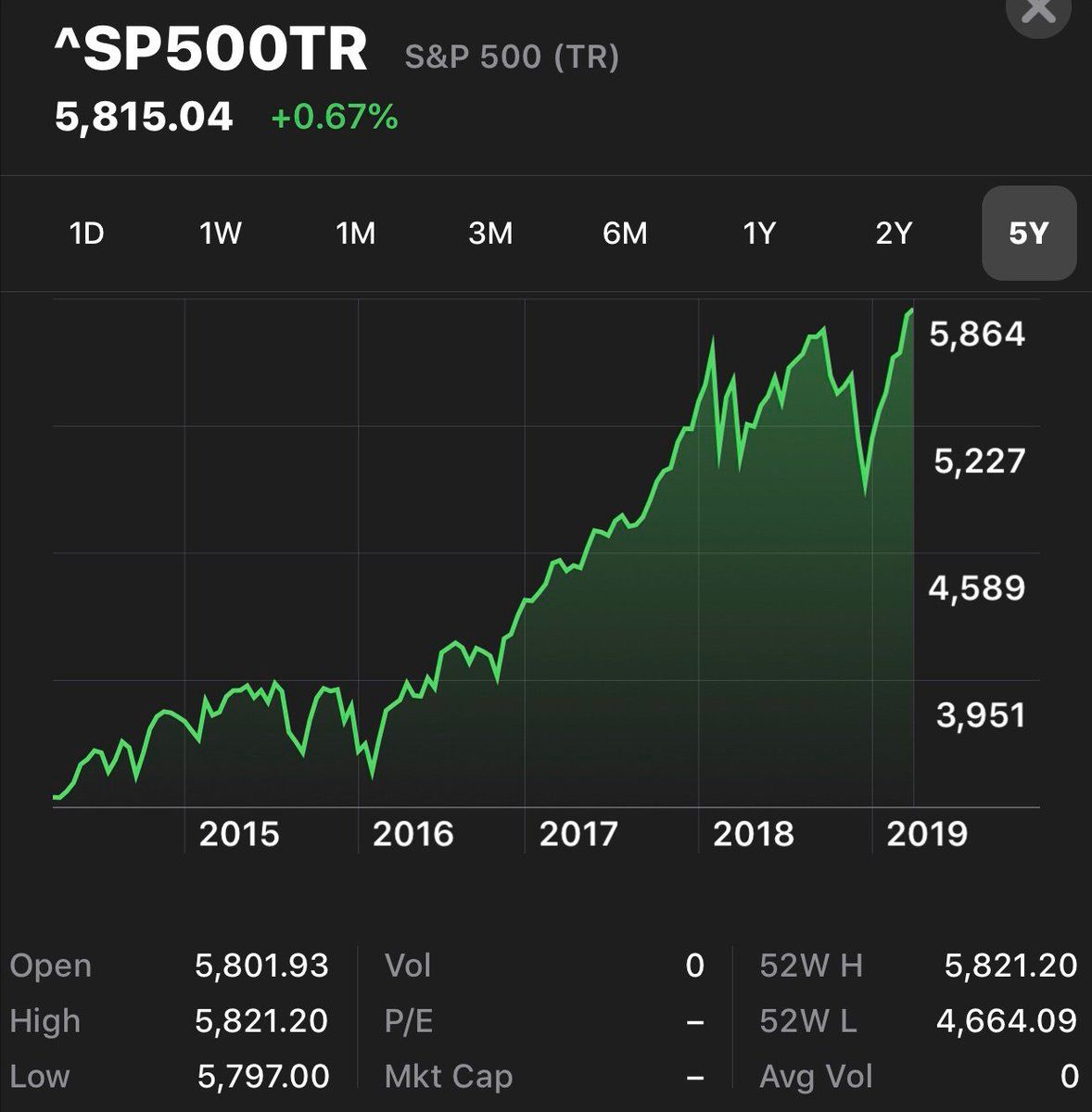This screenshot has height=1112, width=1092.
Task: Show the 1M chart range
Action: pos(356,234)
